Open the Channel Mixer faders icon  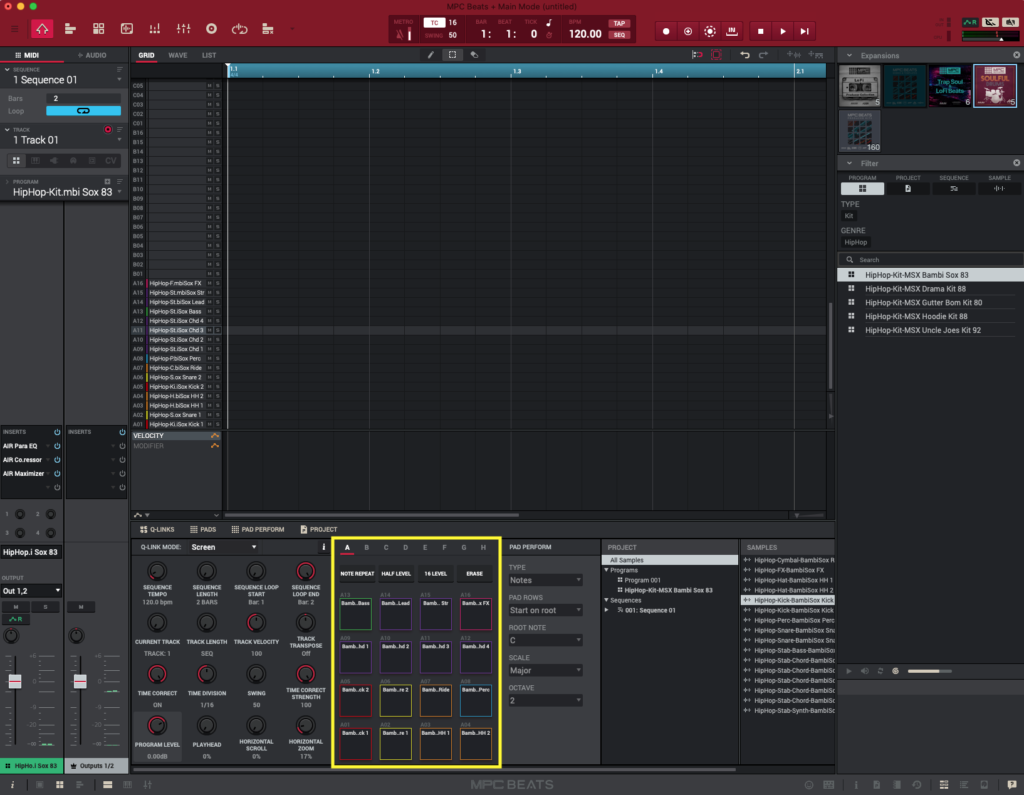[x=184, y=29]
